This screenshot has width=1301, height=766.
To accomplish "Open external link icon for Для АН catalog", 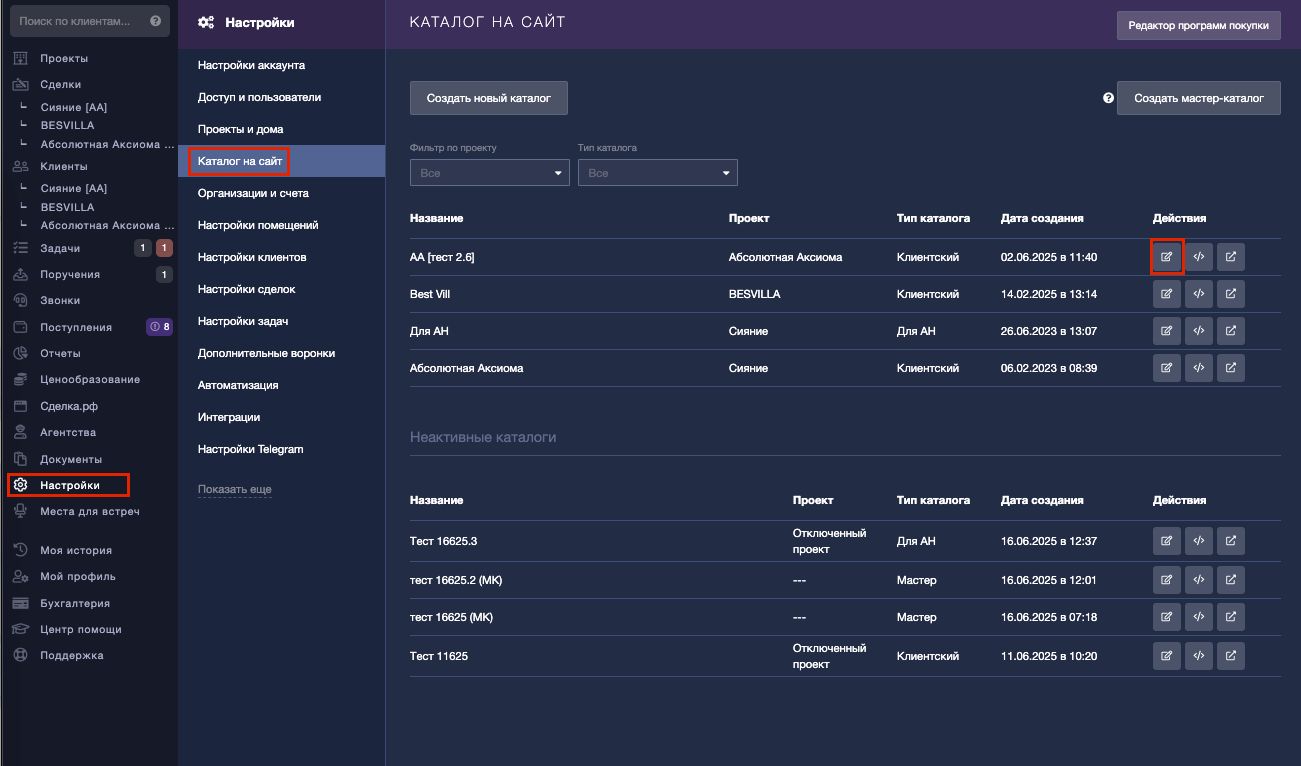I will (1230, 331).
